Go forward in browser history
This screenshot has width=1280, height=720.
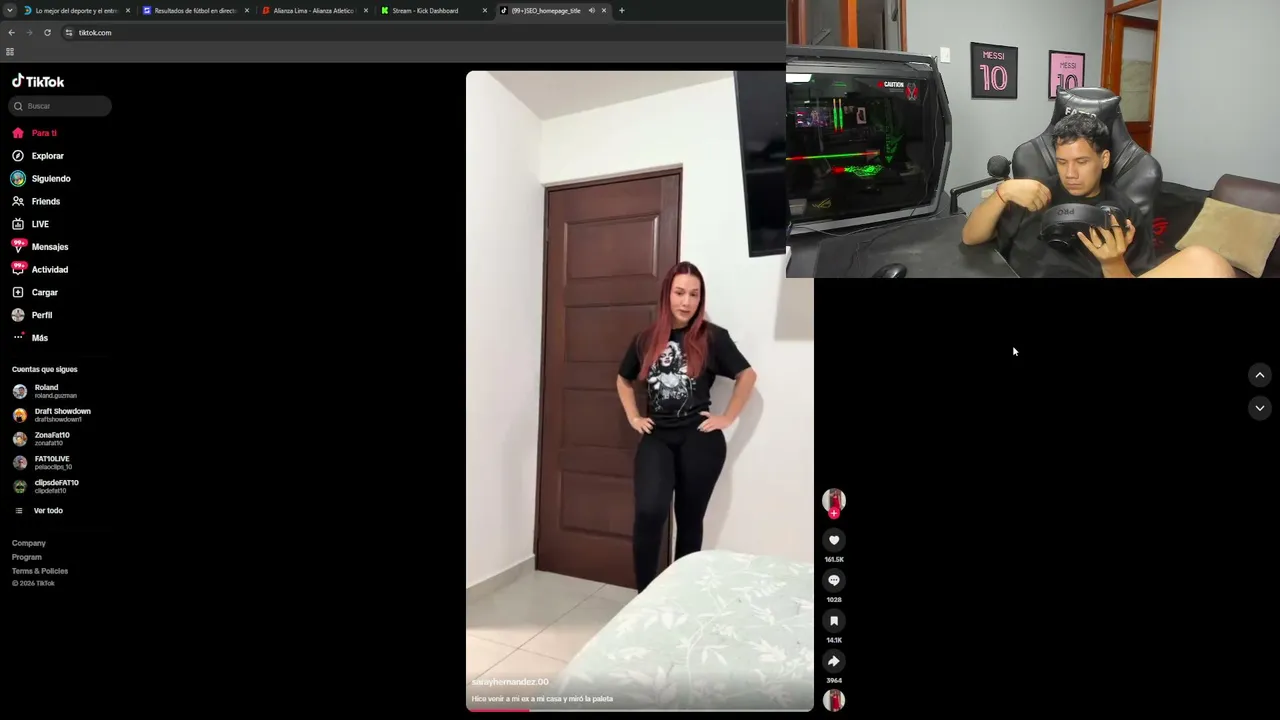[x=29, y=33]
